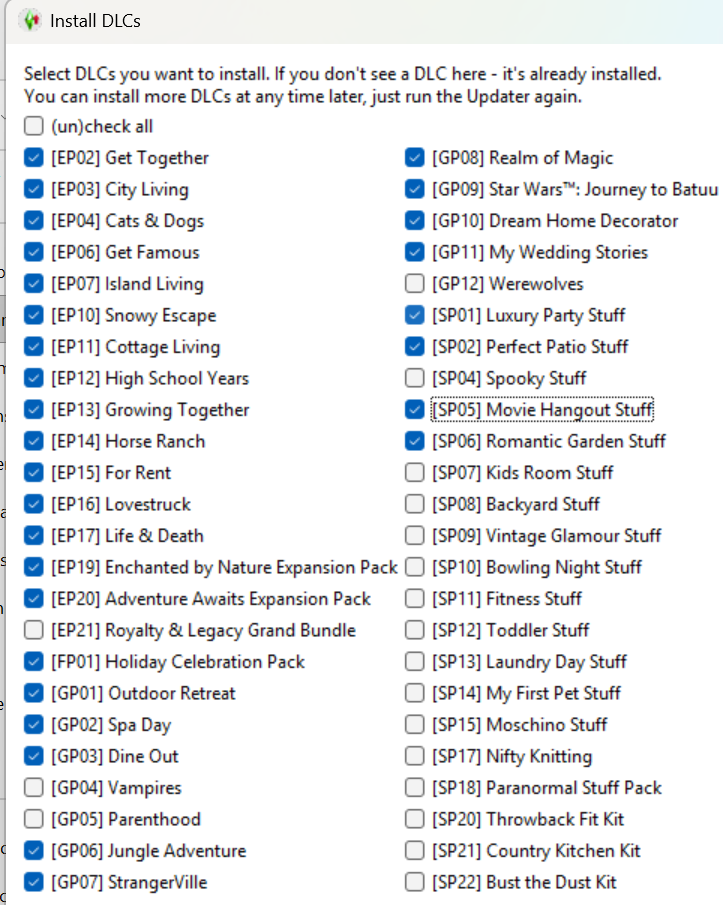This screenshot has height=905, width=723.
Task: Uncheck [GP08] Realm of Magic
Action: [414, 158]
